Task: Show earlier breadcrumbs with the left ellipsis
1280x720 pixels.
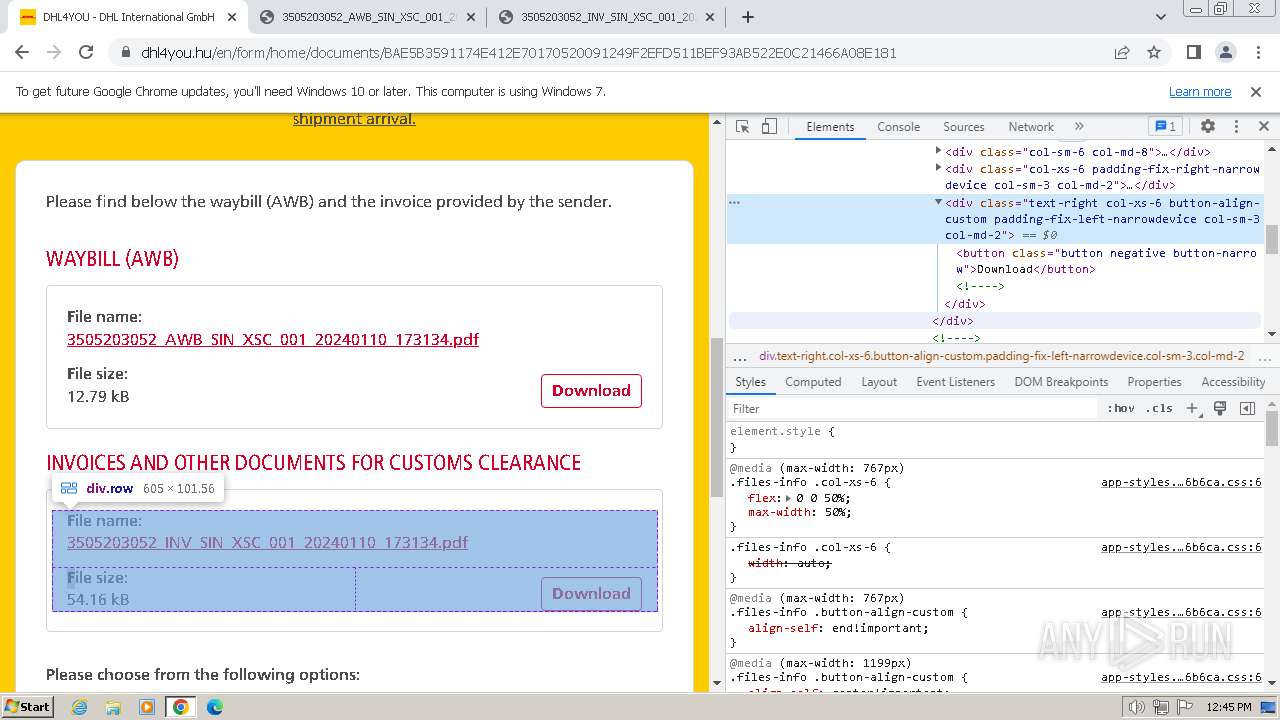Action: click(740, 357)
